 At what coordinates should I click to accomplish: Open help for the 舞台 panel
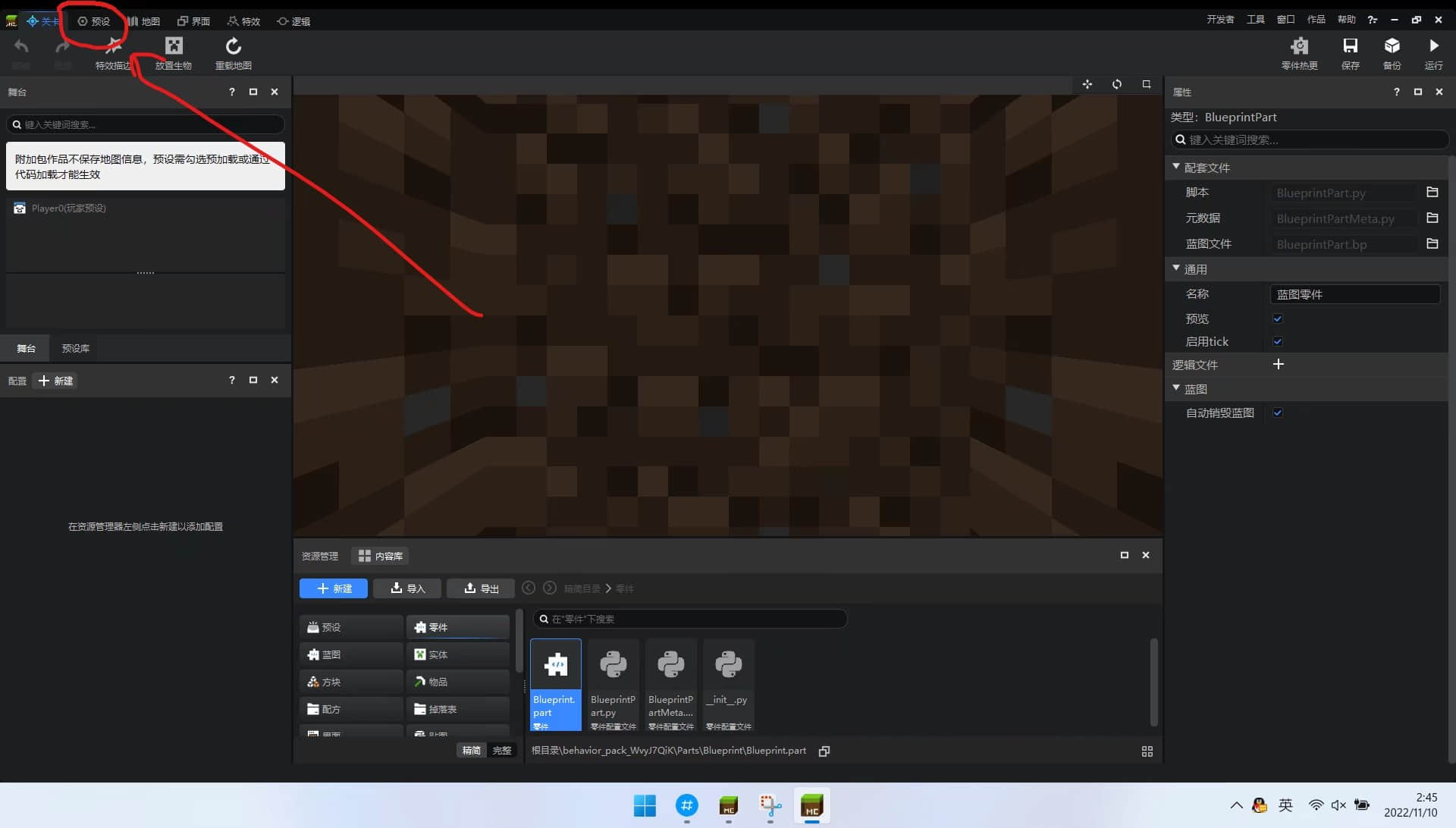(231, 92)
